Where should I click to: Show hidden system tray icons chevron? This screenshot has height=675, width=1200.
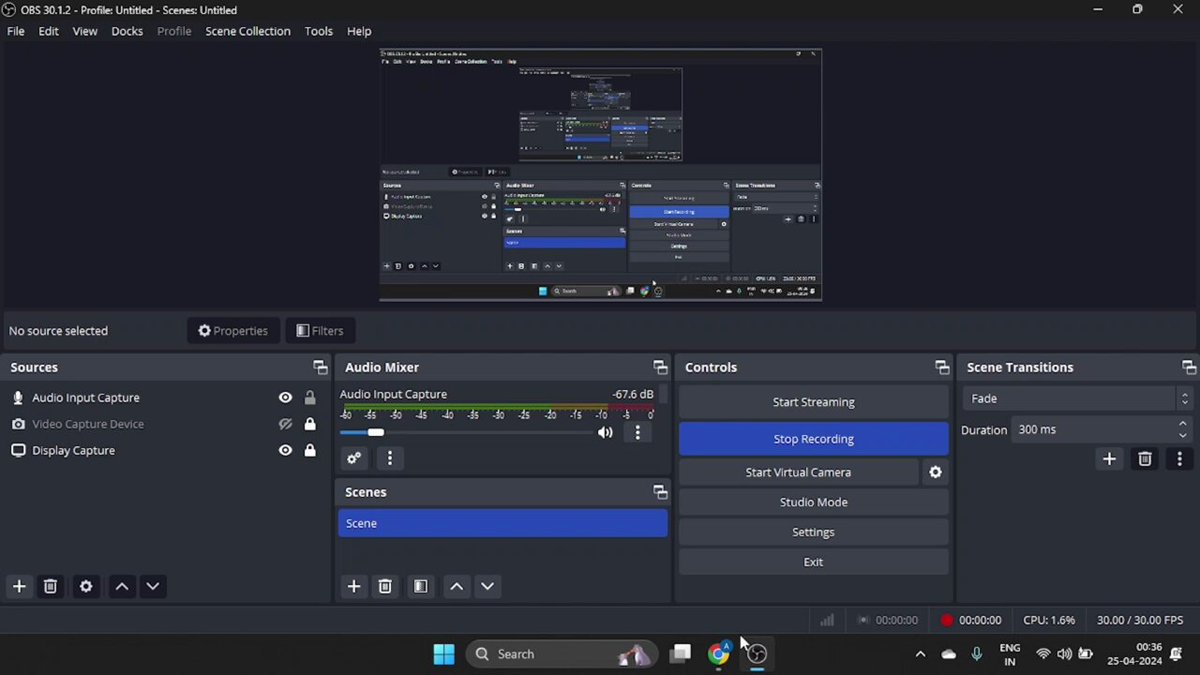click(x=920, y=654)
